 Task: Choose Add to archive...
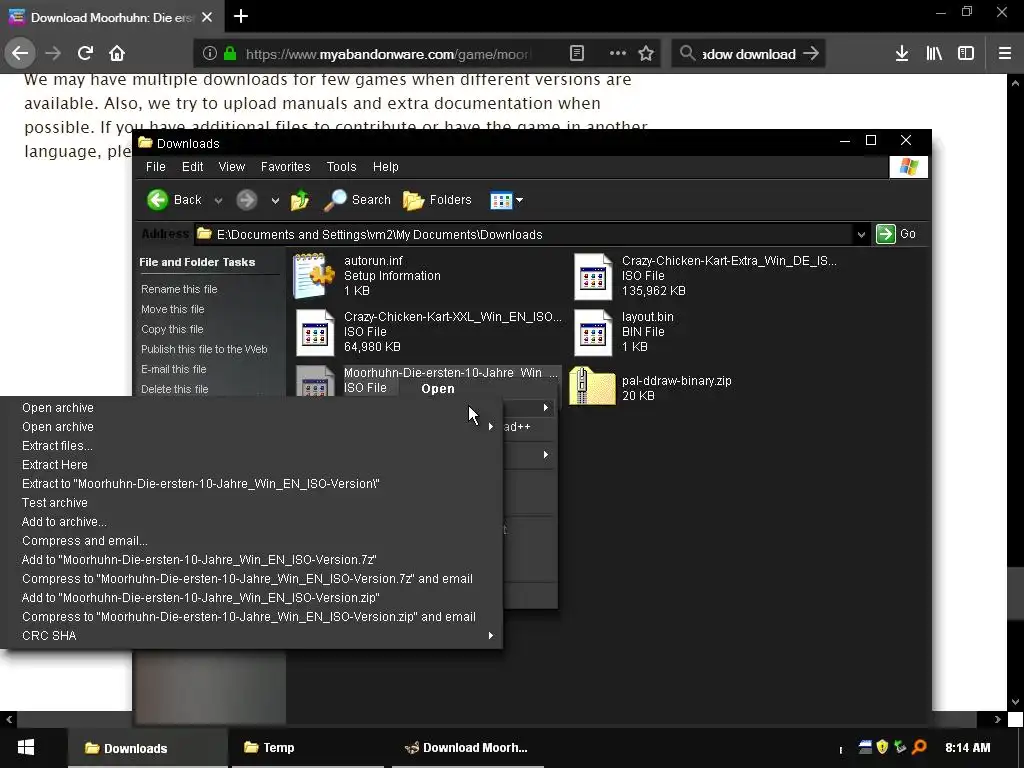coord(252,521)
